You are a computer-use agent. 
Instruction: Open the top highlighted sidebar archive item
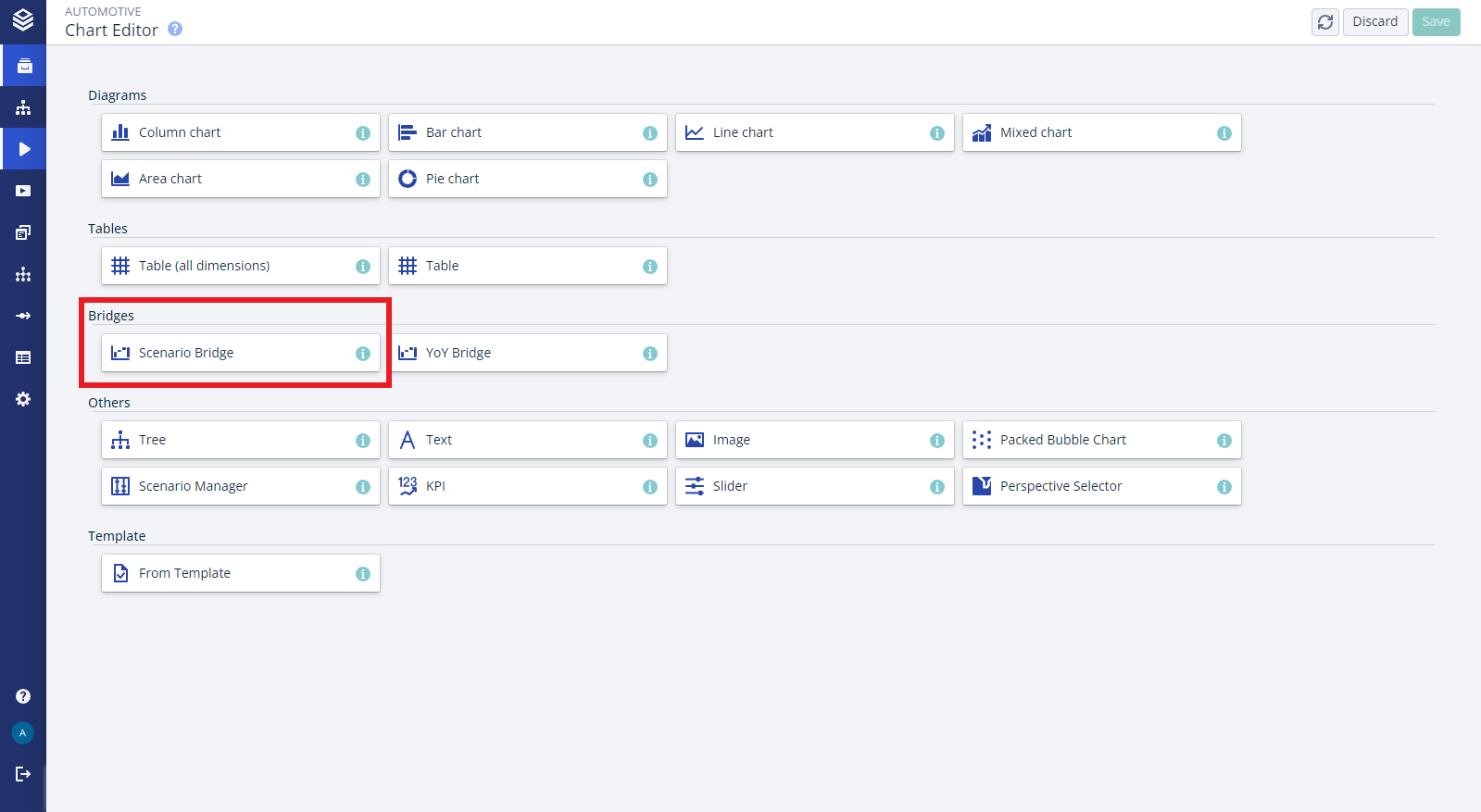(x=23, y=66)
